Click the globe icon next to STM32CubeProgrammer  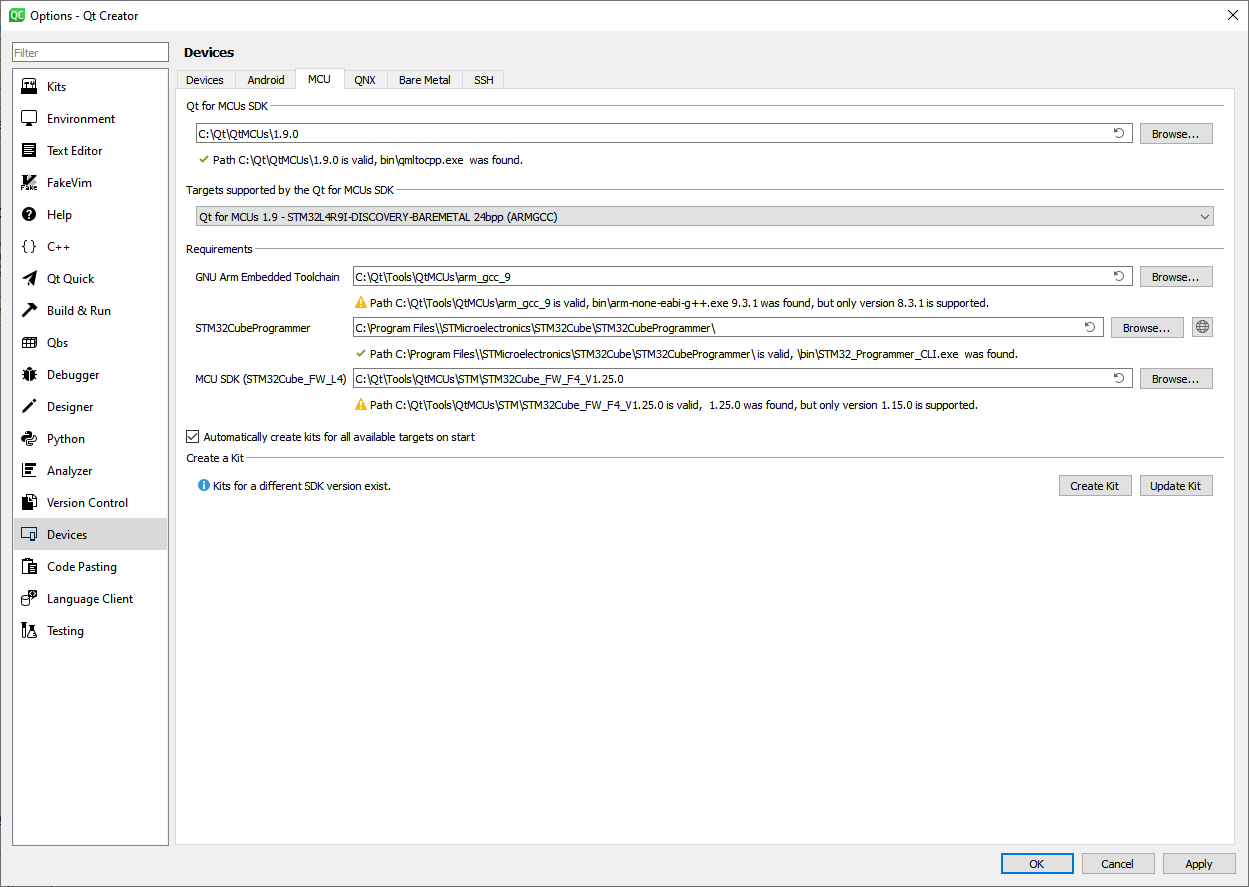(1202, 327)
